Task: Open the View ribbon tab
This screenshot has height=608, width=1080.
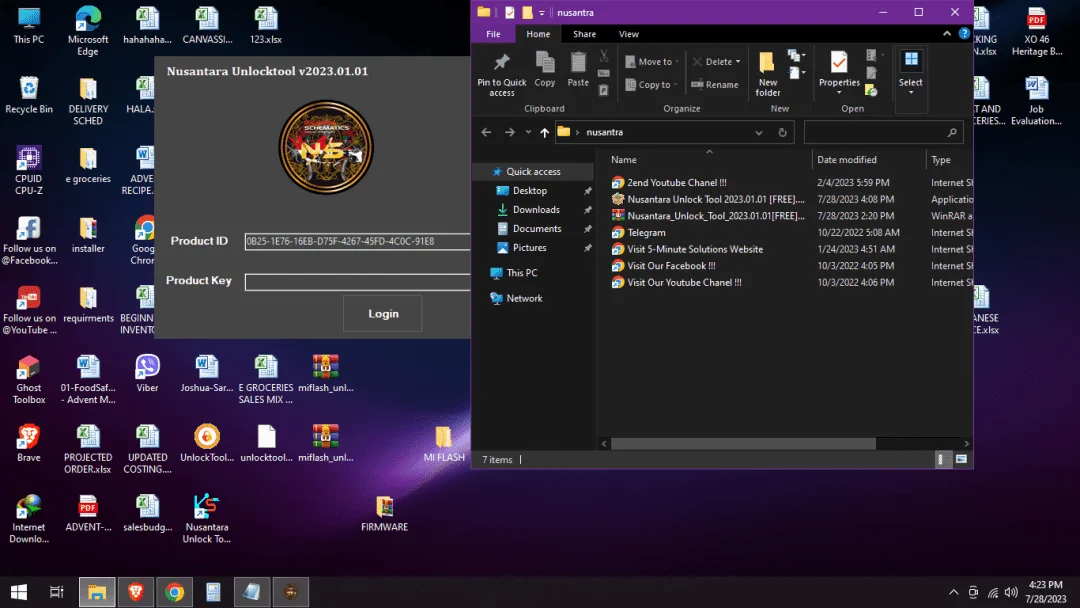Action: [628, 34]
